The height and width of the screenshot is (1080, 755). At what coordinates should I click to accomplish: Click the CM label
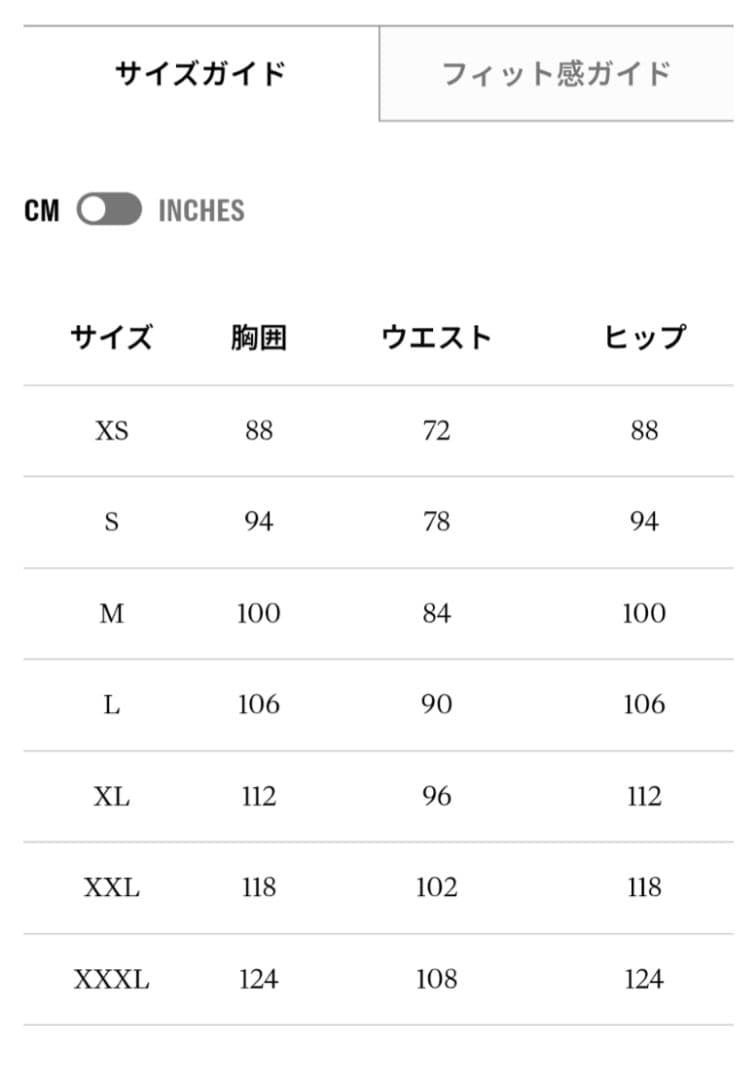click(43, 210)
